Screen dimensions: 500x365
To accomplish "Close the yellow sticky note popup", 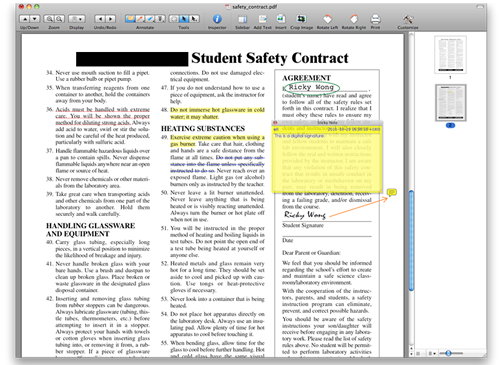I will (275, 123).
